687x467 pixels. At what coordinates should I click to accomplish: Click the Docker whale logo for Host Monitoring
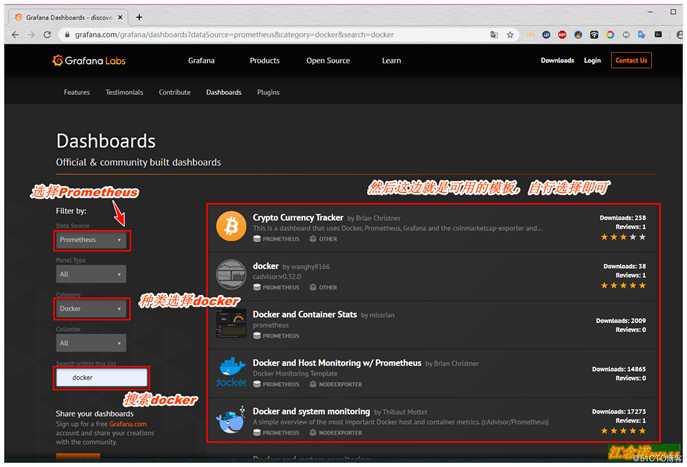click(231, 372)
